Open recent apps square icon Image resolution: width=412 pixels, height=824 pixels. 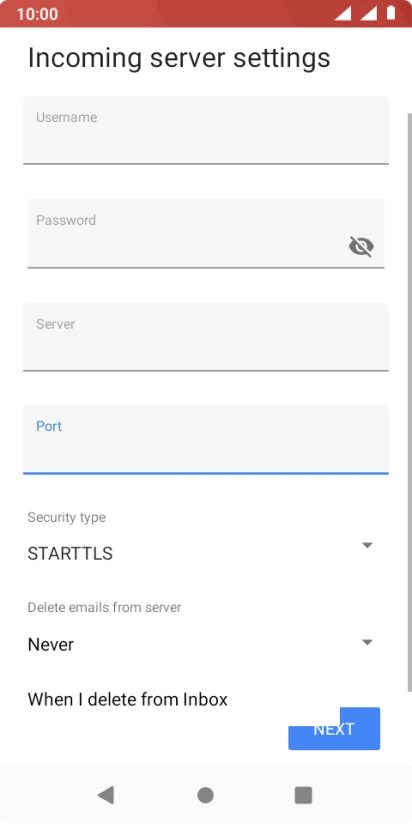click(x=304, y=795)
